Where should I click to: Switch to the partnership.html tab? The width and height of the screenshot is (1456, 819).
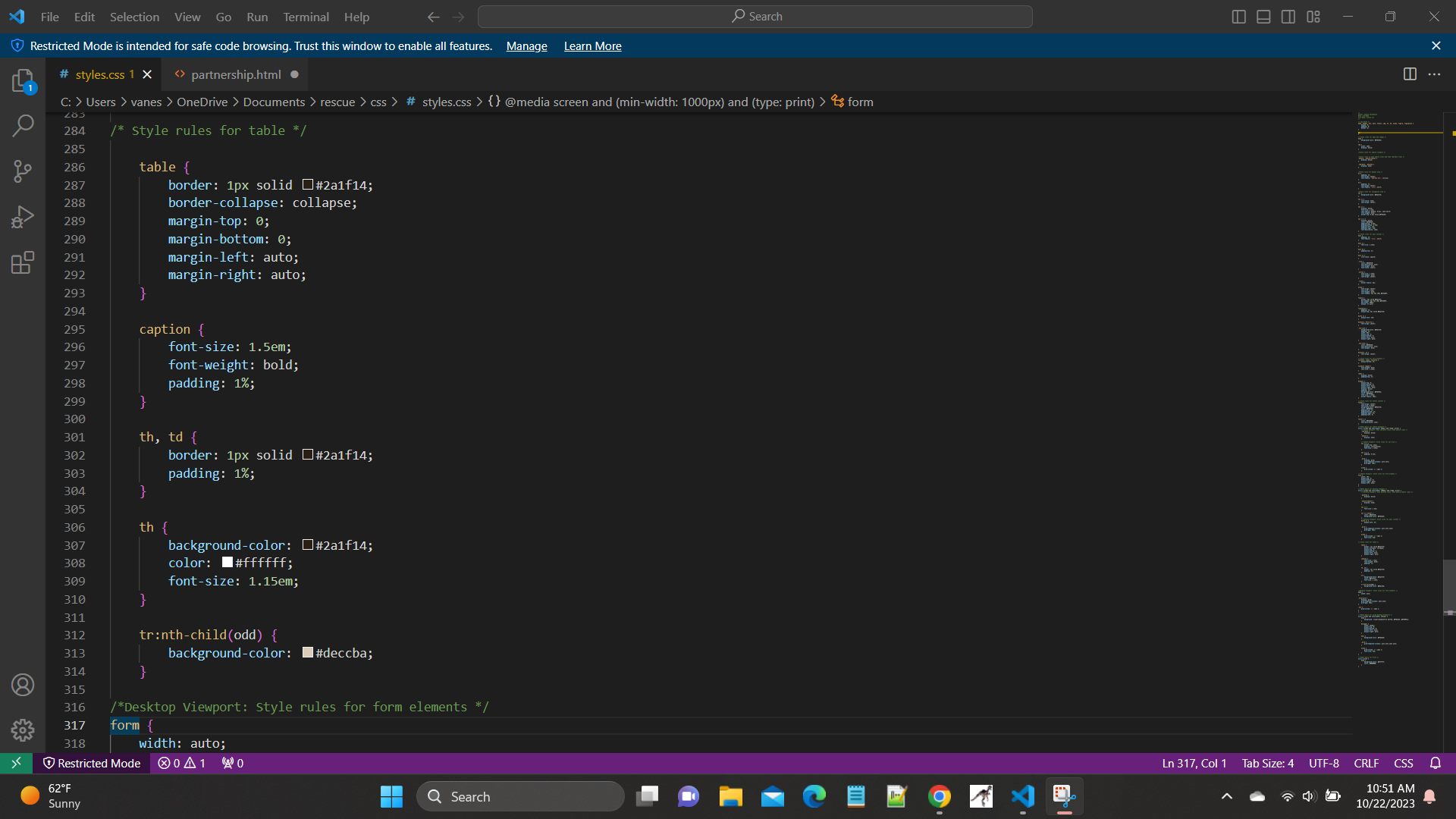(x=235, y=74)
